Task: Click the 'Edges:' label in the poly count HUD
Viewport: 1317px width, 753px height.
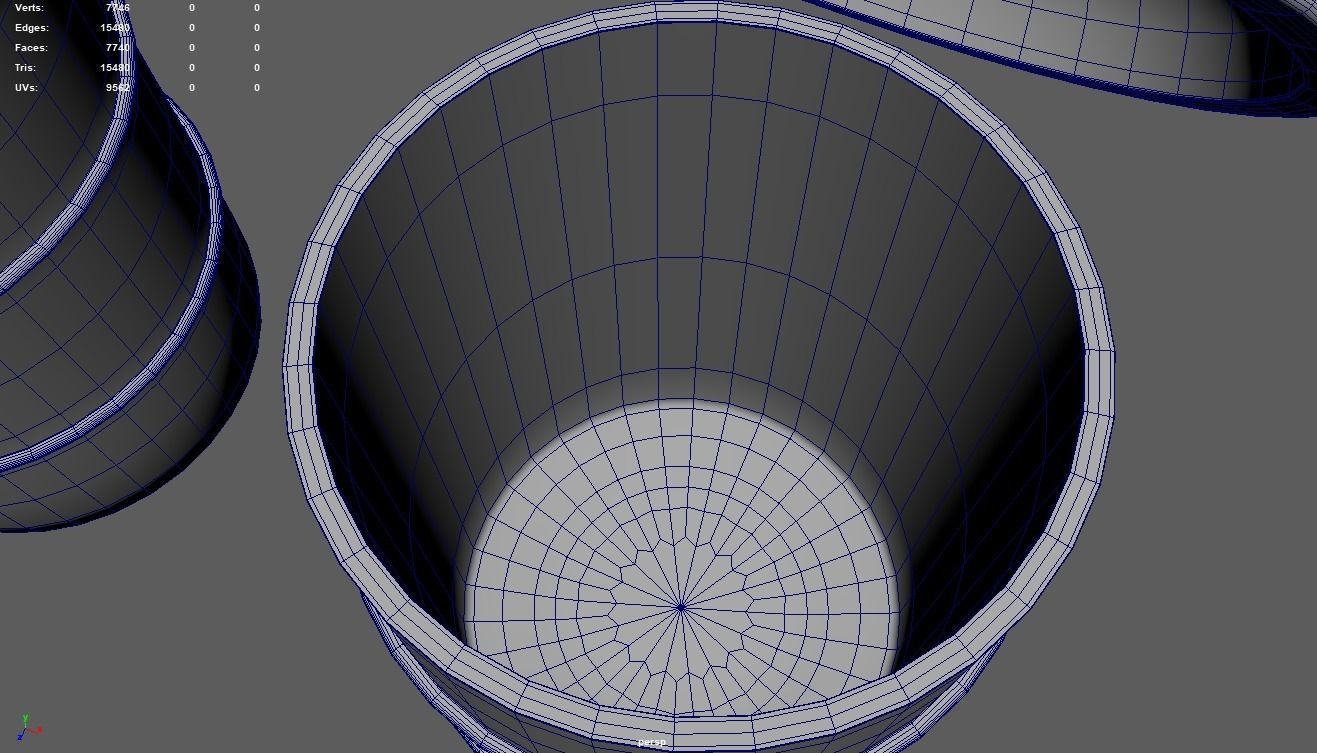Action: (31, 27)
